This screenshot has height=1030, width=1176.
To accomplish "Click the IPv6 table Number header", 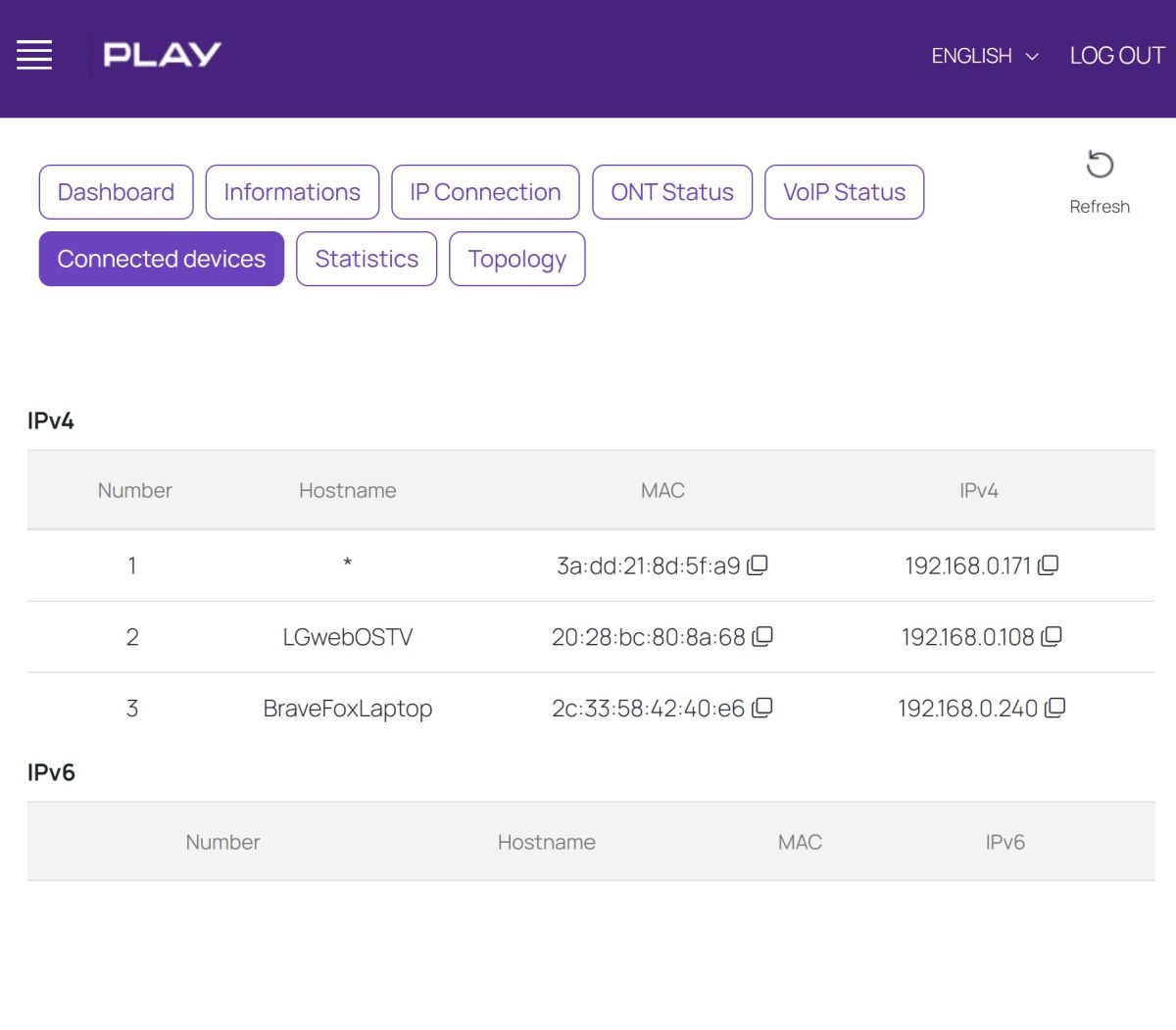I will (222, 842).
